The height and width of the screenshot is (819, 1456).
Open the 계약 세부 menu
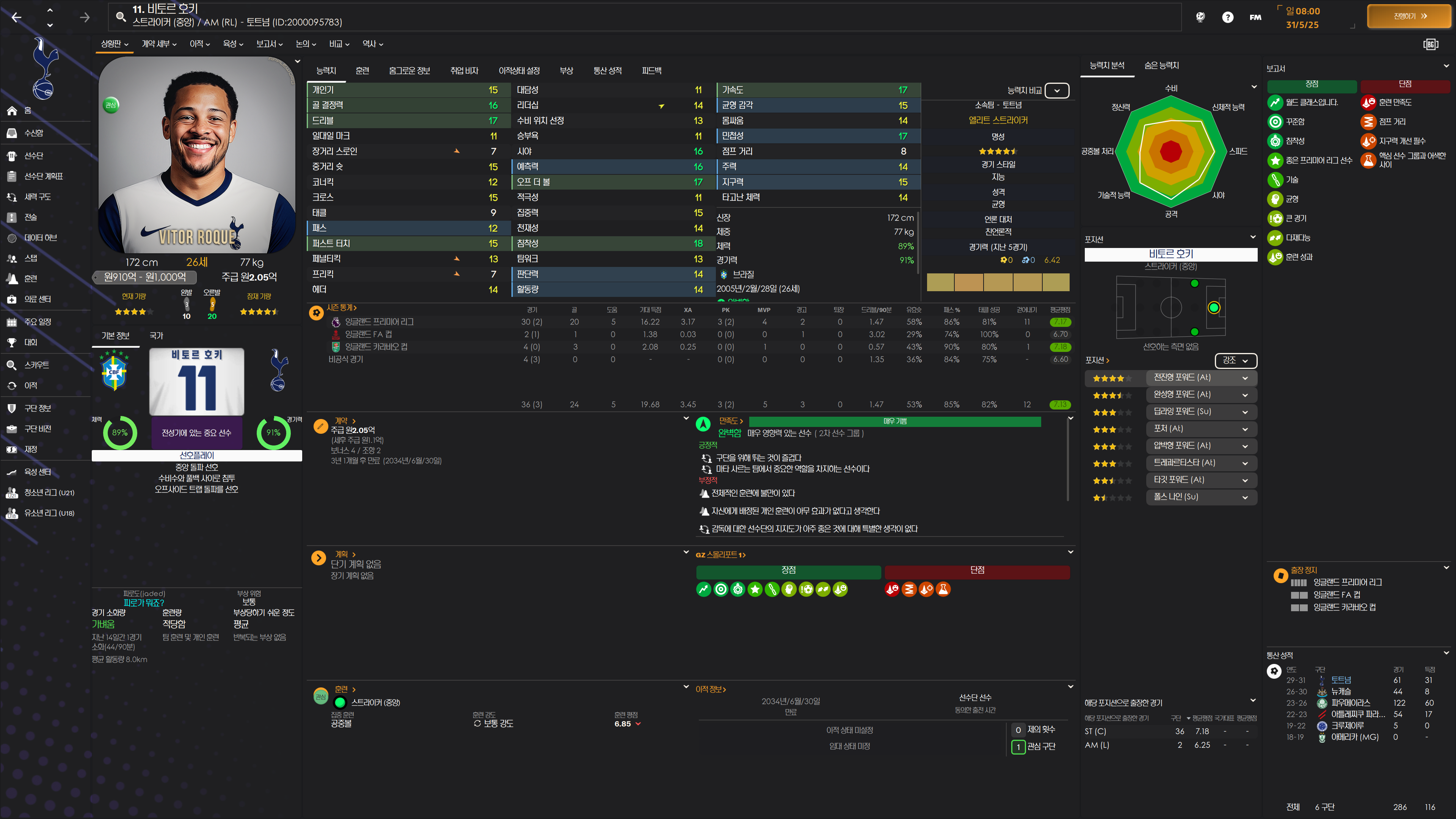[x=159, y=44]
